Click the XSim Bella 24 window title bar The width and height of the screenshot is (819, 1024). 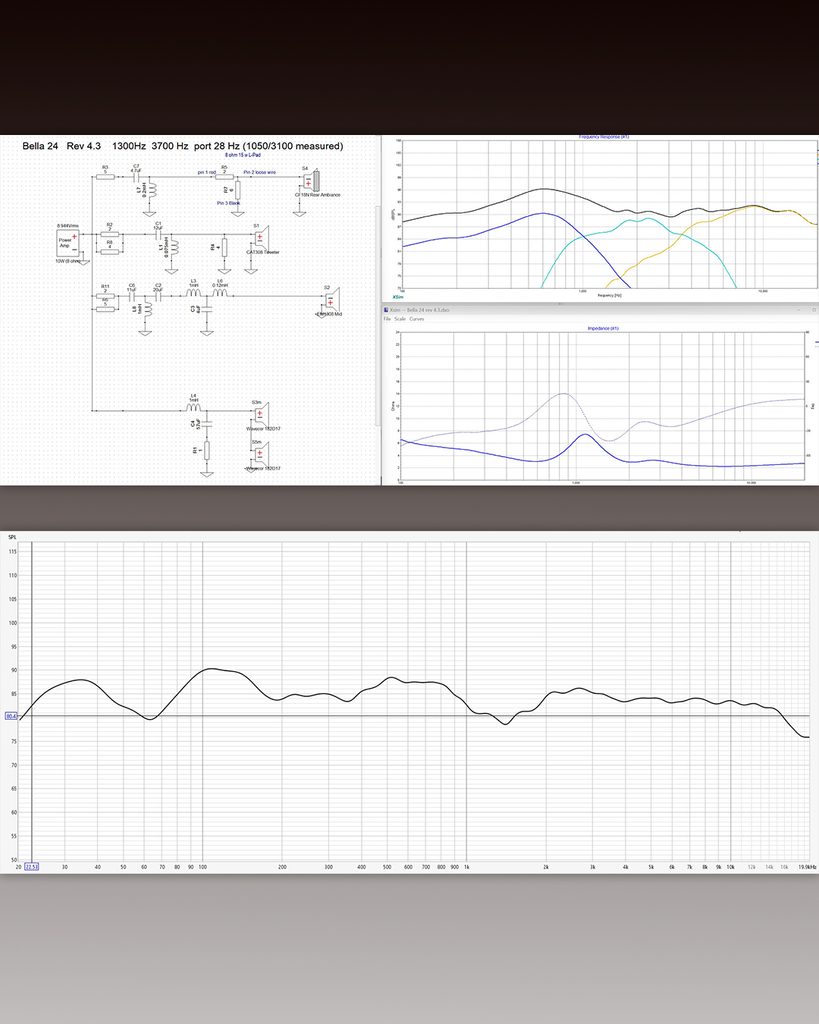click(600, 310)
